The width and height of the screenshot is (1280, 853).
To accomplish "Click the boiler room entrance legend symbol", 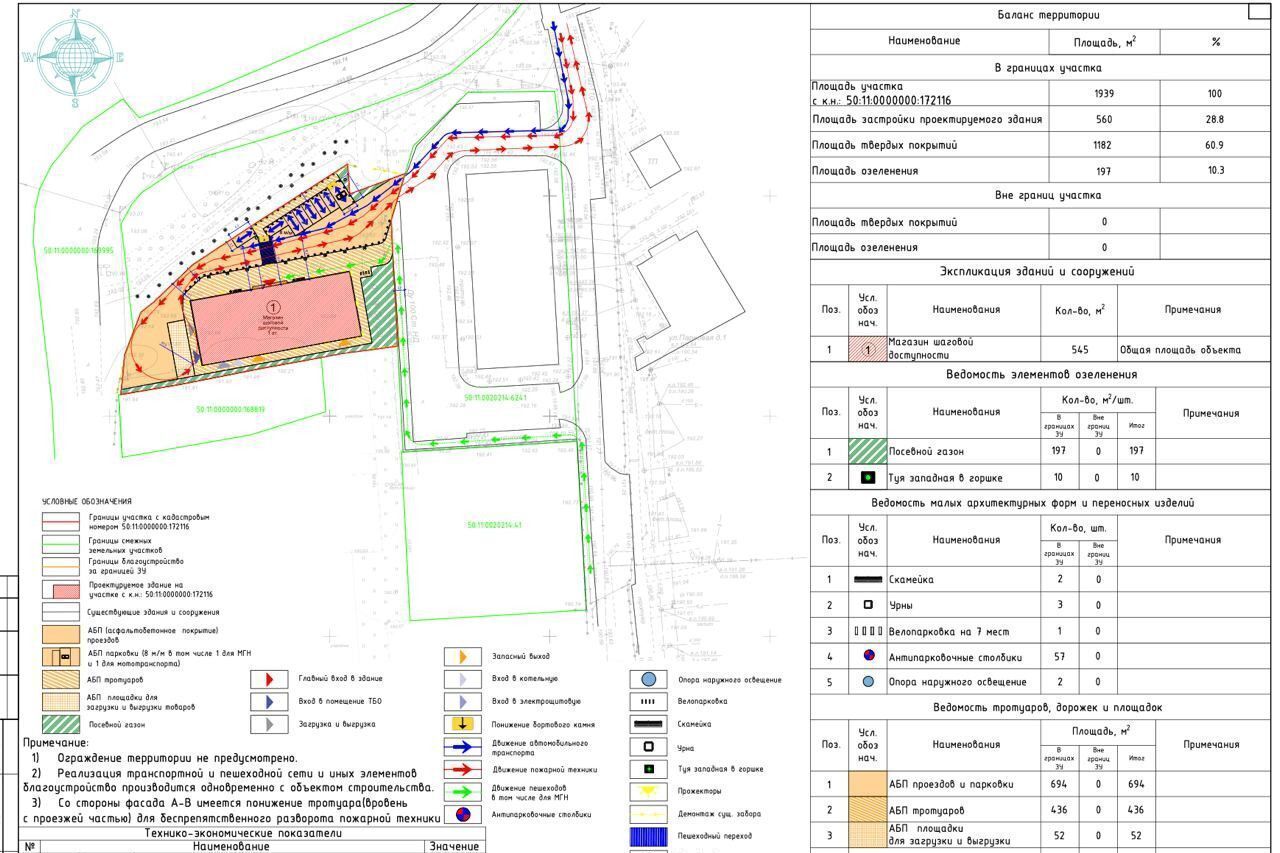I will 462,679.
